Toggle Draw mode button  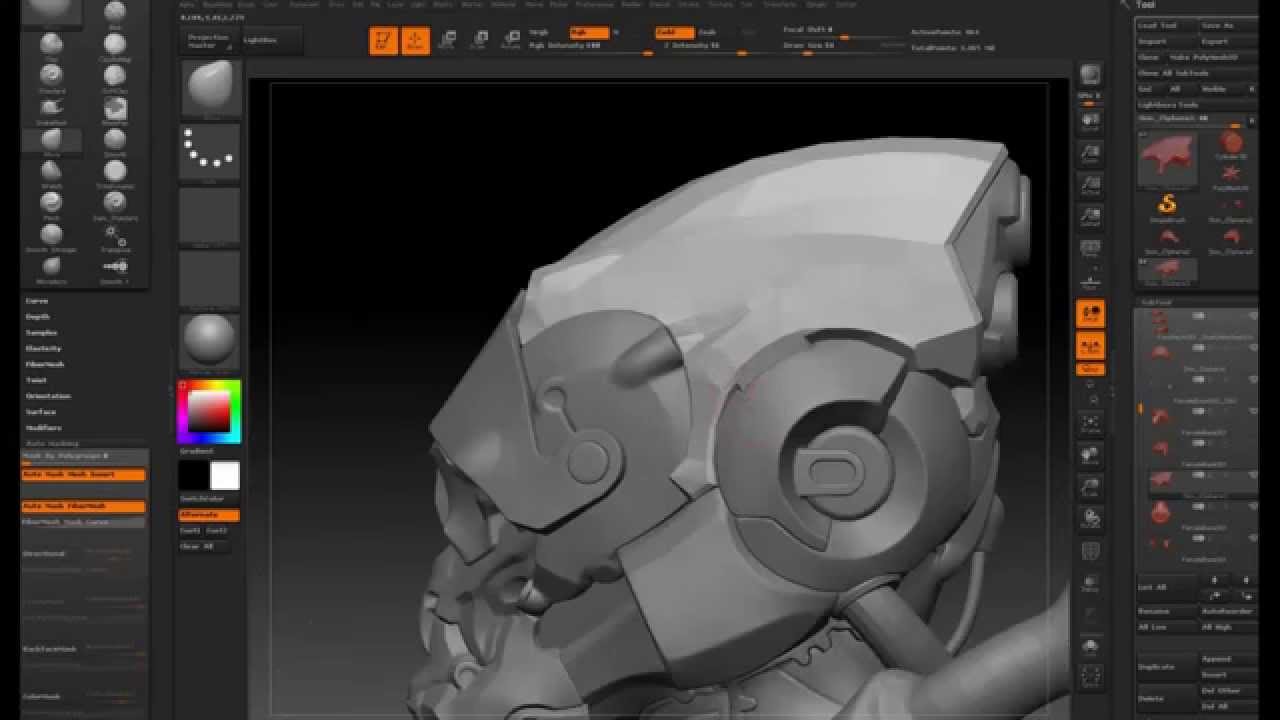[x=415, y=40]
